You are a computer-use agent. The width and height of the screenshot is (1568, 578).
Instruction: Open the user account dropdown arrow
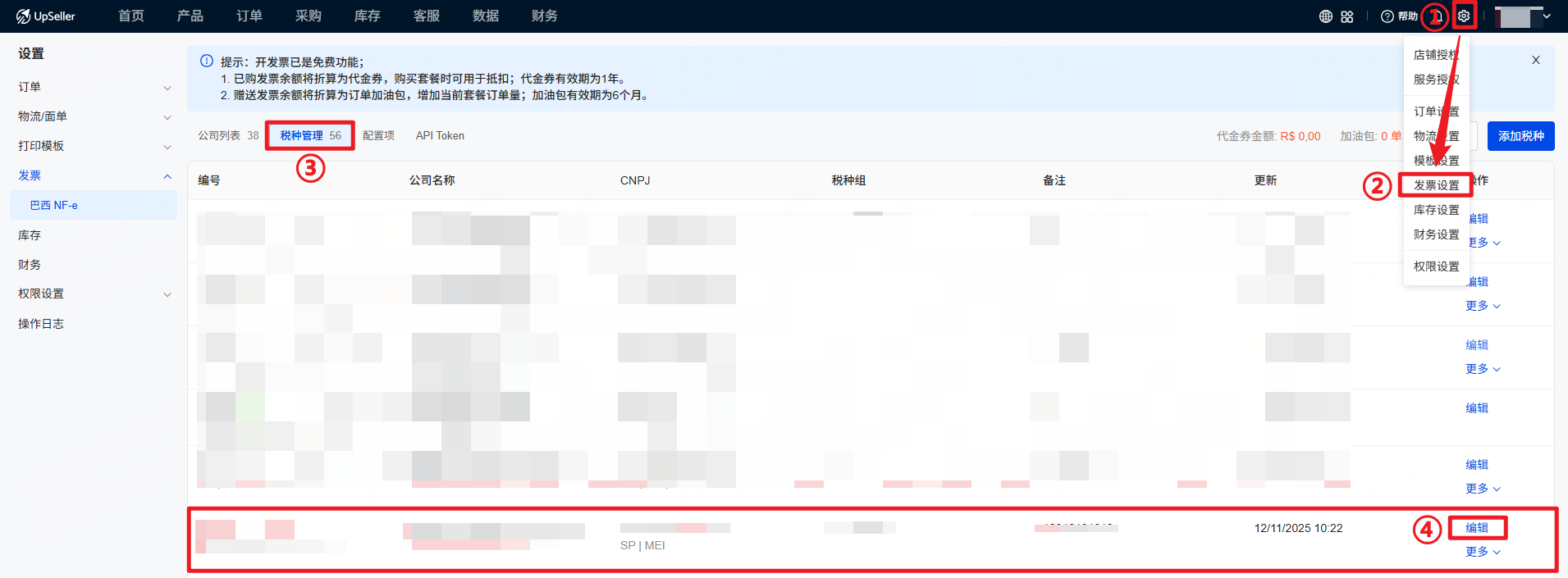(1547, 16)
